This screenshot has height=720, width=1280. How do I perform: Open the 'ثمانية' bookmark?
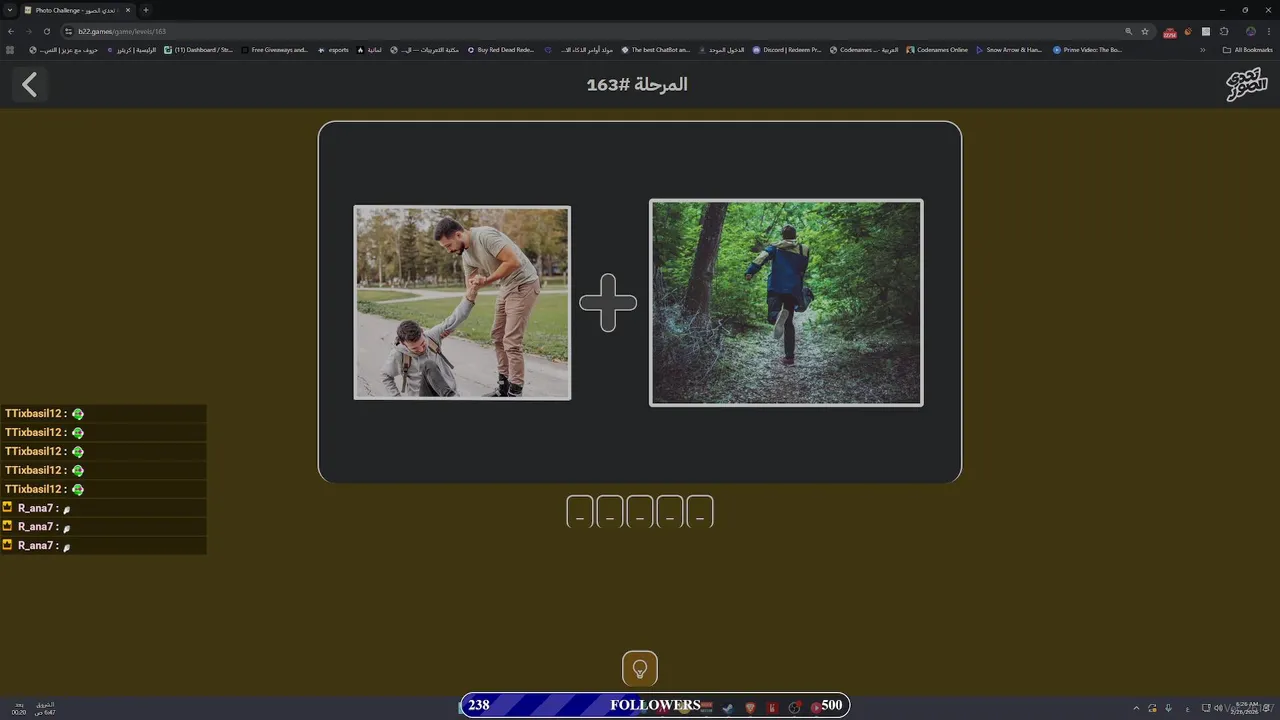point(370,50)
